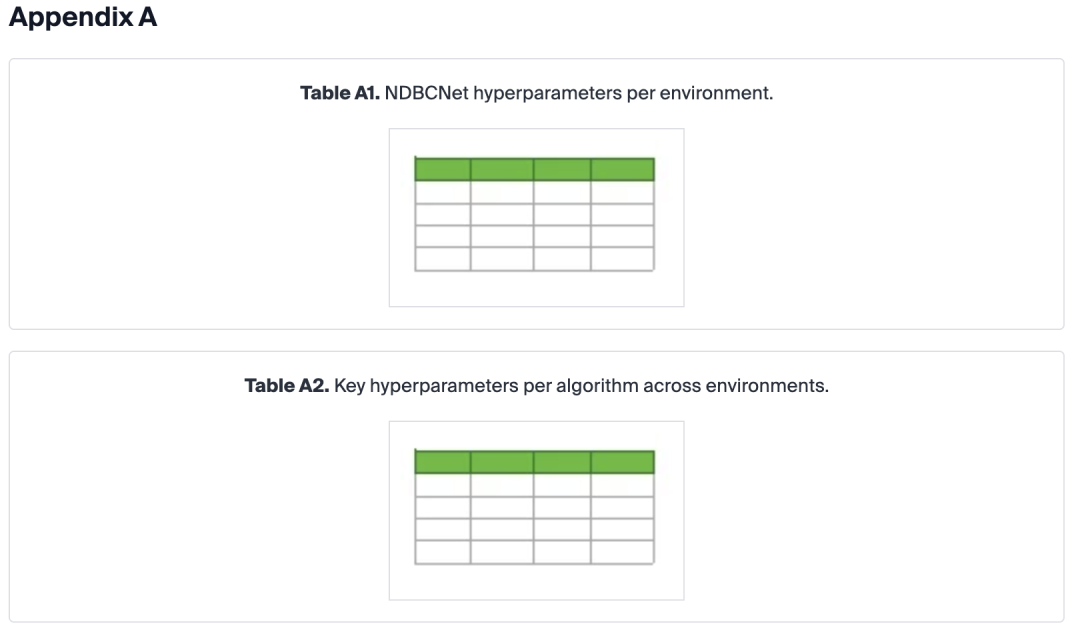Click first green header cell in Table A2 icon
Screen dimensions: 1080x644
(442, 462)
